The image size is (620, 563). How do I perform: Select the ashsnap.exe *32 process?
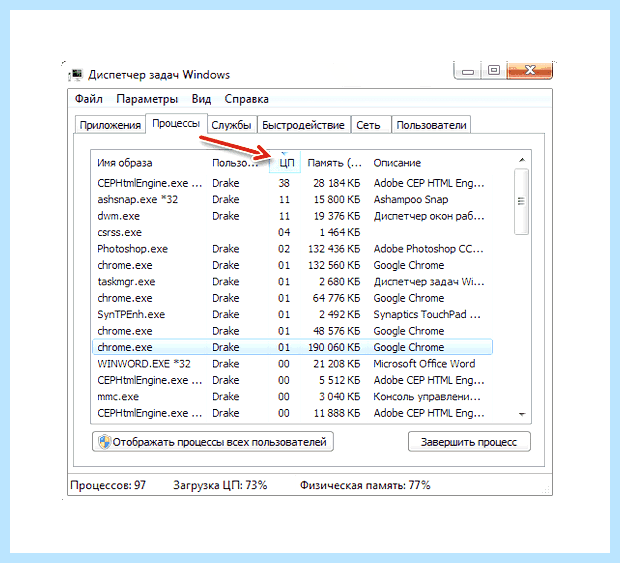point(293,200)
